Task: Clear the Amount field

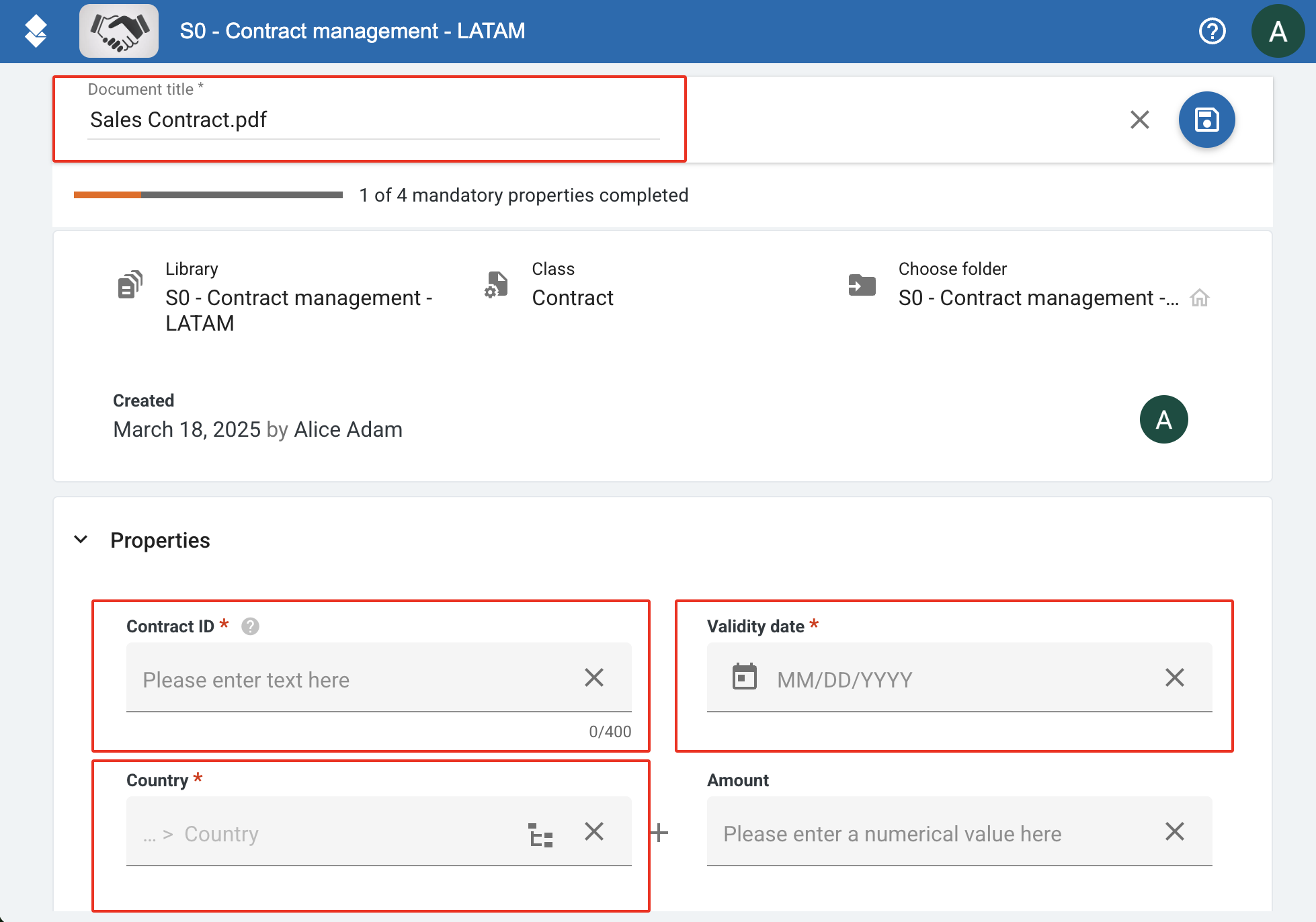Action: click(x=1175, y=832)
